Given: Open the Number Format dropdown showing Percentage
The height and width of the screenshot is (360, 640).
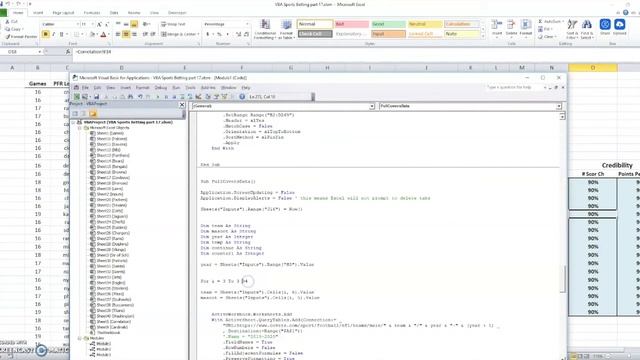Looking at the screenshot, I should (x=247, y=24).
